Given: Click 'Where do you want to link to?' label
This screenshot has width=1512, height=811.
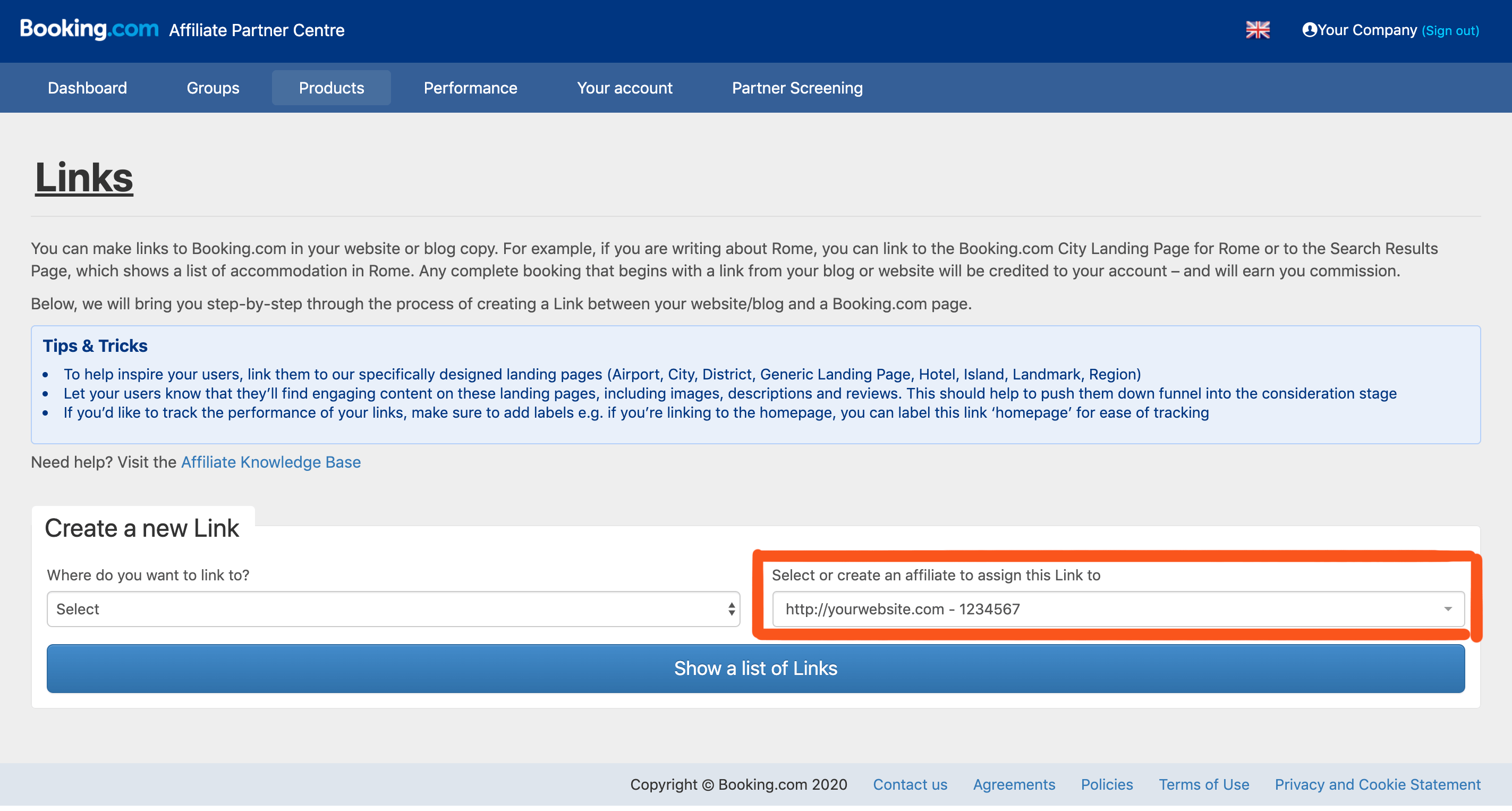Looking at the screenshot, I should tap(148, 575).
